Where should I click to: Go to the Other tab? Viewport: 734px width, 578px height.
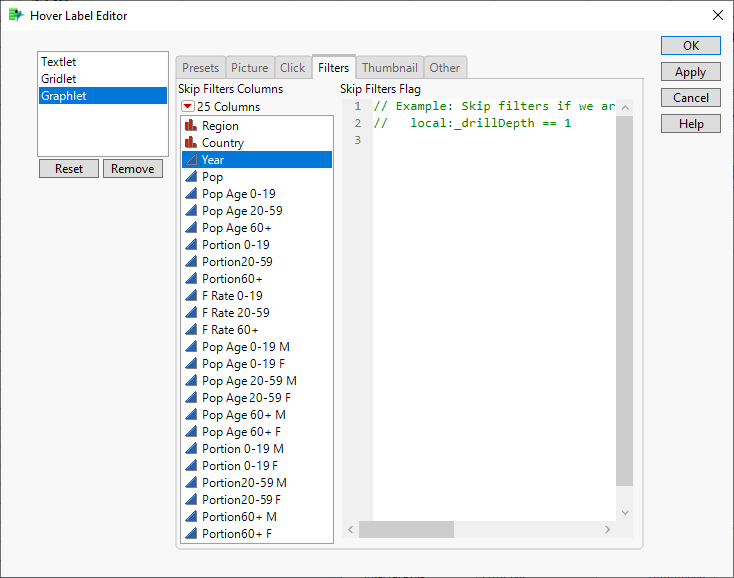pyautogui.click(x=445, y=68)
